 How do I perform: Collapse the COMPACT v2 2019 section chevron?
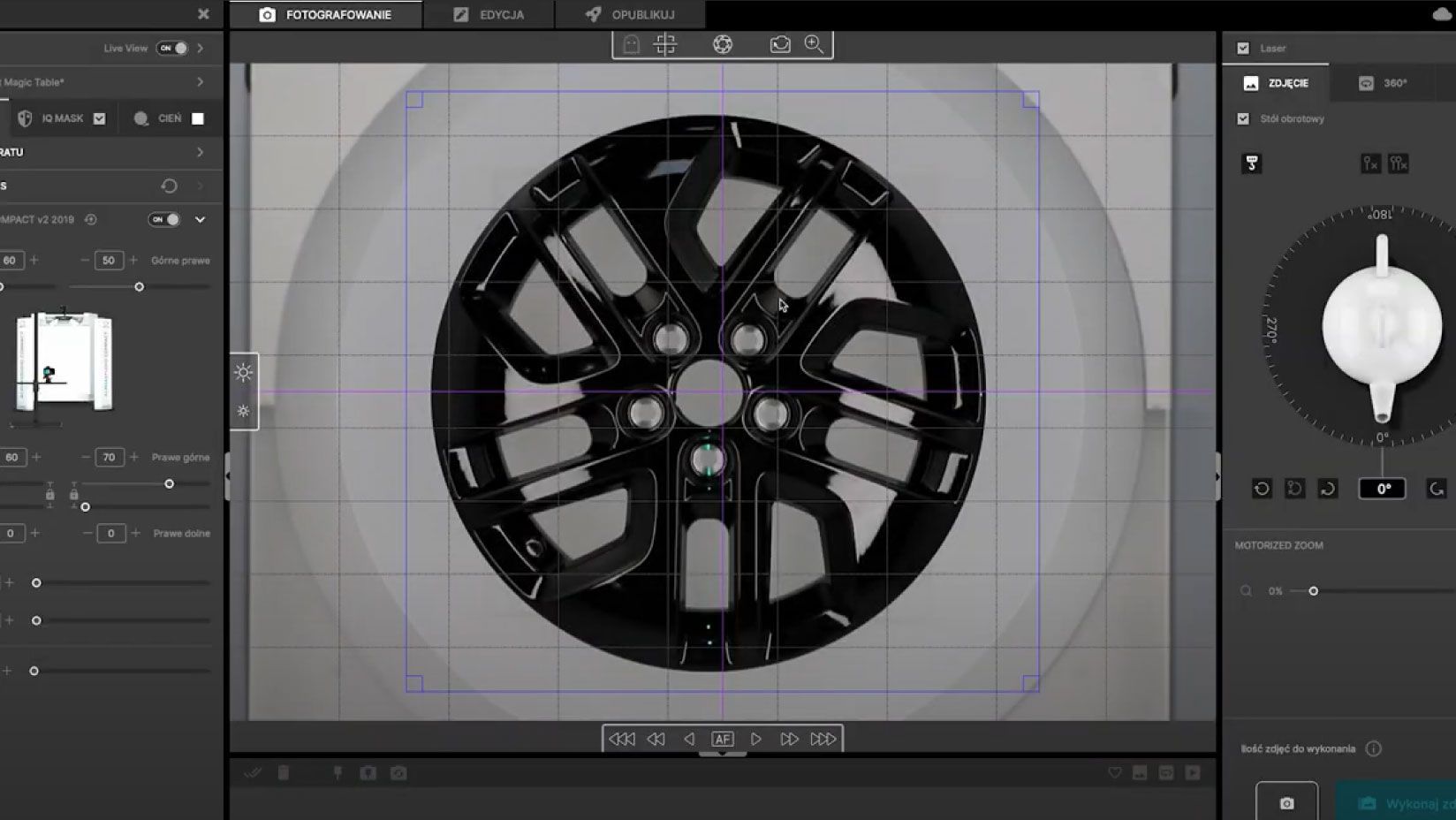click(201, 219)
